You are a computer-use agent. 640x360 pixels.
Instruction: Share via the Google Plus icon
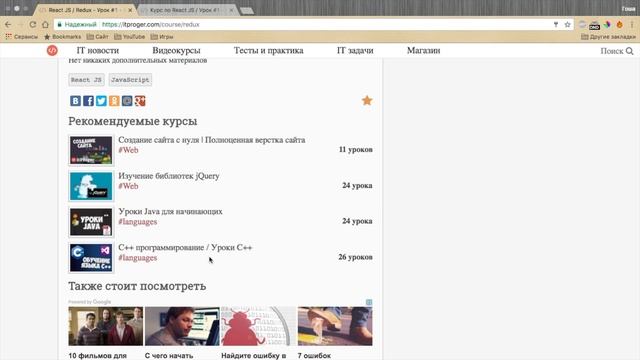pos(140,101)
